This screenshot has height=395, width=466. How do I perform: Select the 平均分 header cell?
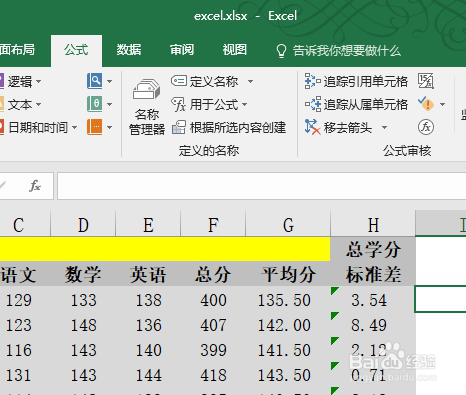click(x=288, y=274)
